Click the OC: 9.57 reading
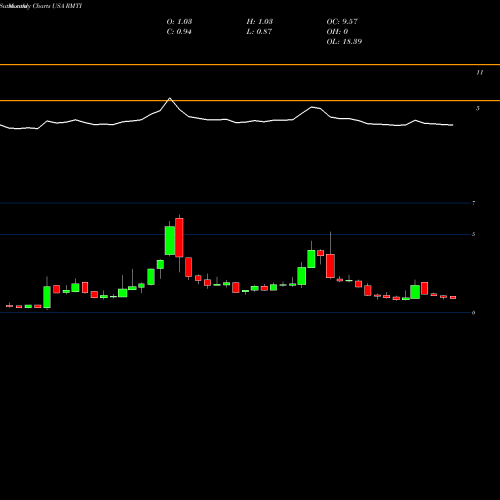 [x=342, y=22]
